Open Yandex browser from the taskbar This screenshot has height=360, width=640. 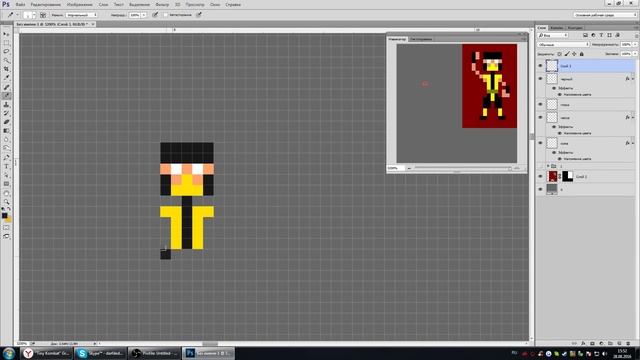coord(46,353)
